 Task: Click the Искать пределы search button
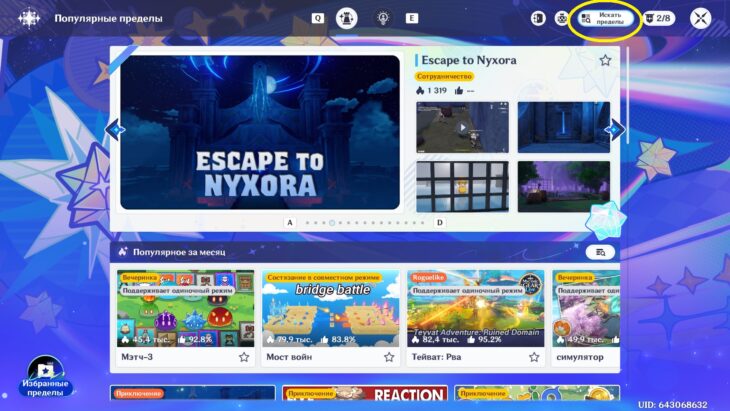click(605, 19)
